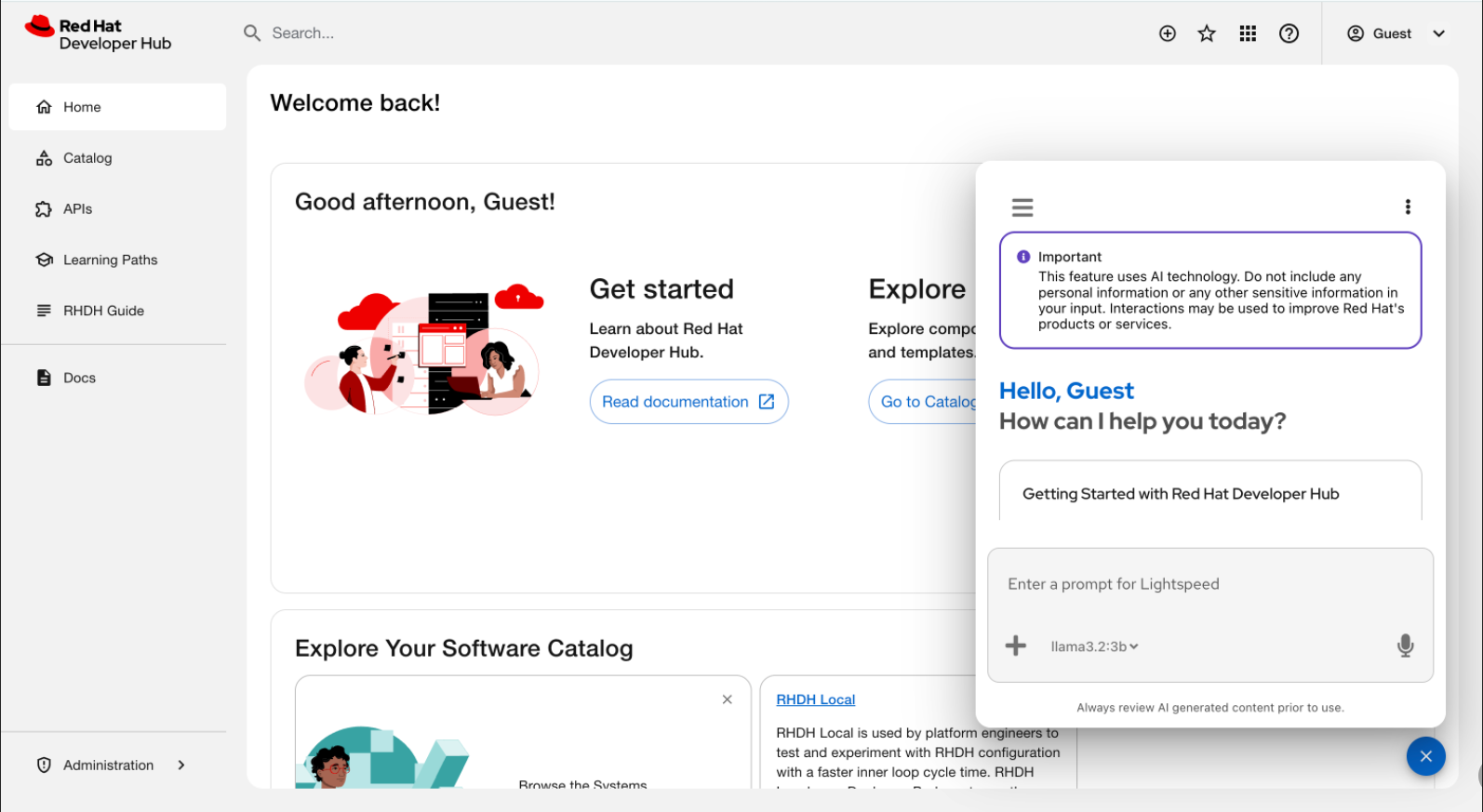The width and height of the screenshot is (1483, 812).
Task: Click the attach plus icon in chat
Action: point(1016,646)
